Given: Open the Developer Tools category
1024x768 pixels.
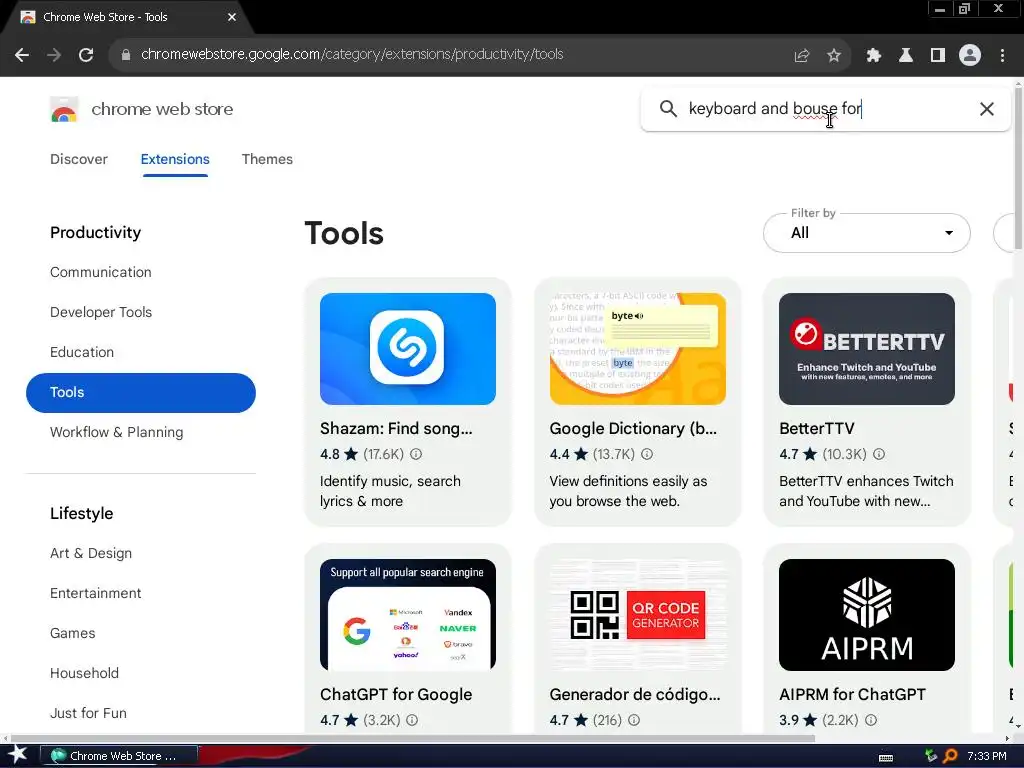Looking at the screenshot, I should coord(101,312).
